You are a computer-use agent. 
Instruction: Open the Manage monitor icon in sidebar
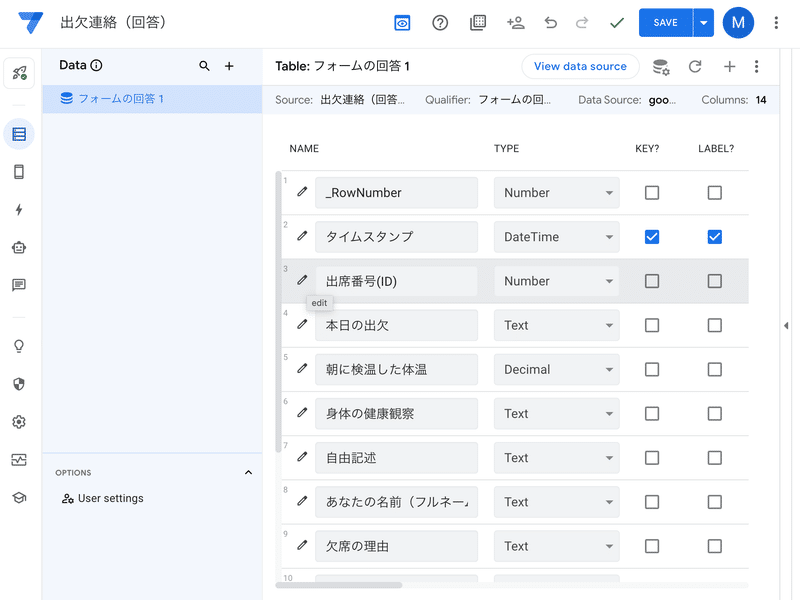[x=19, y=460]
